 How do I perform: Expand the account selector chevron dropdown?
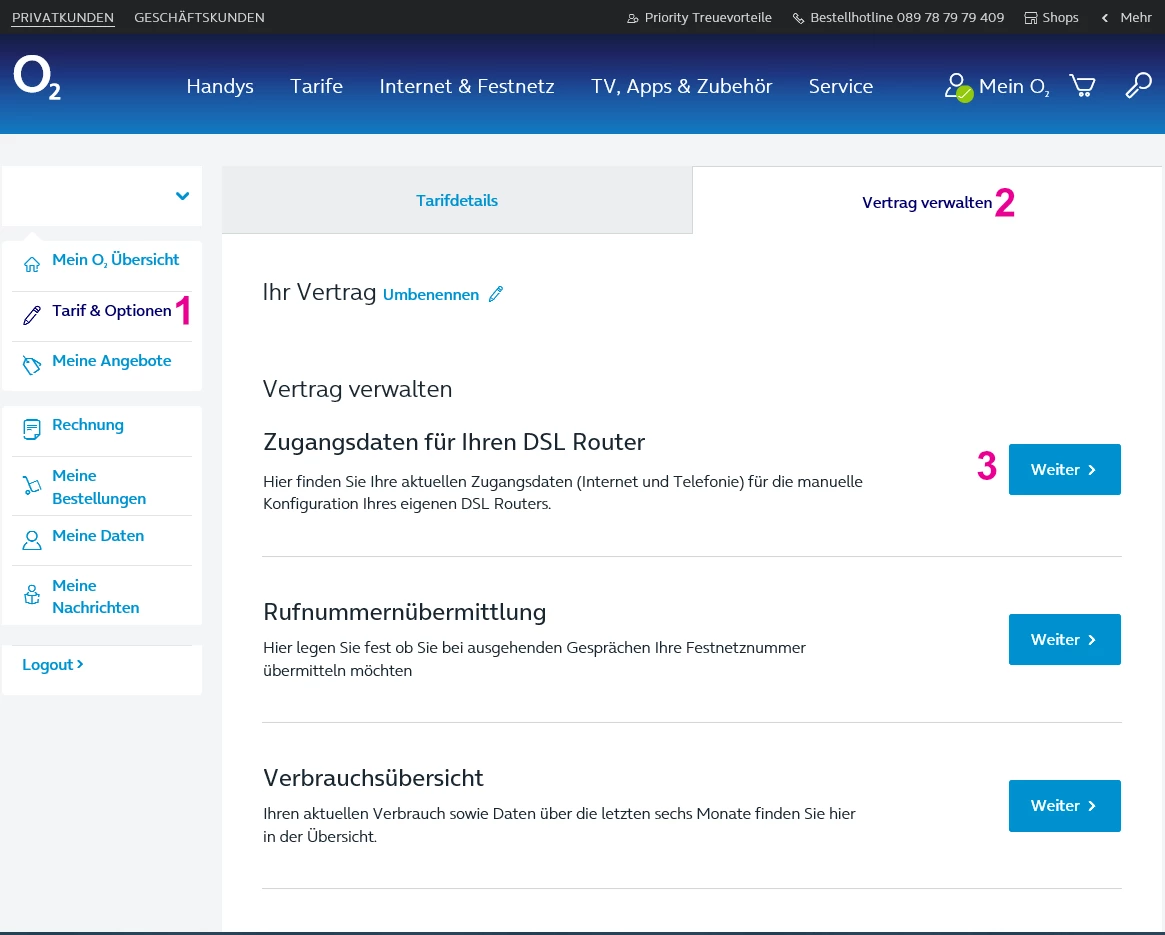pyautogui.click(x=182, y=196)
